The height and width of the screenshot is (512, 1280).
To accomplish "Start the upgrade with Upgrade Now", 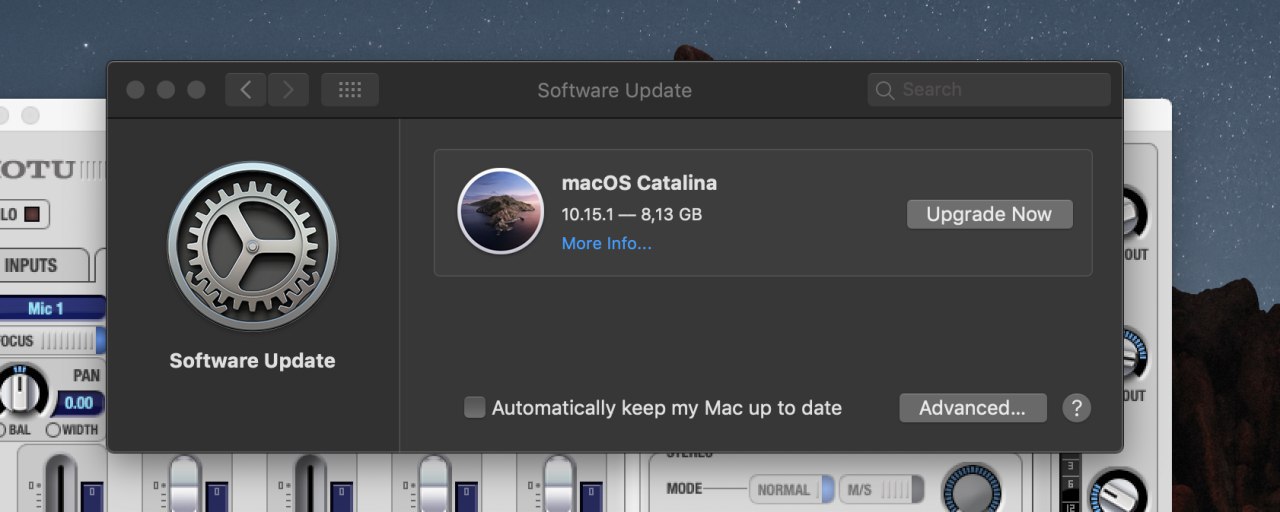I will 989,214.
